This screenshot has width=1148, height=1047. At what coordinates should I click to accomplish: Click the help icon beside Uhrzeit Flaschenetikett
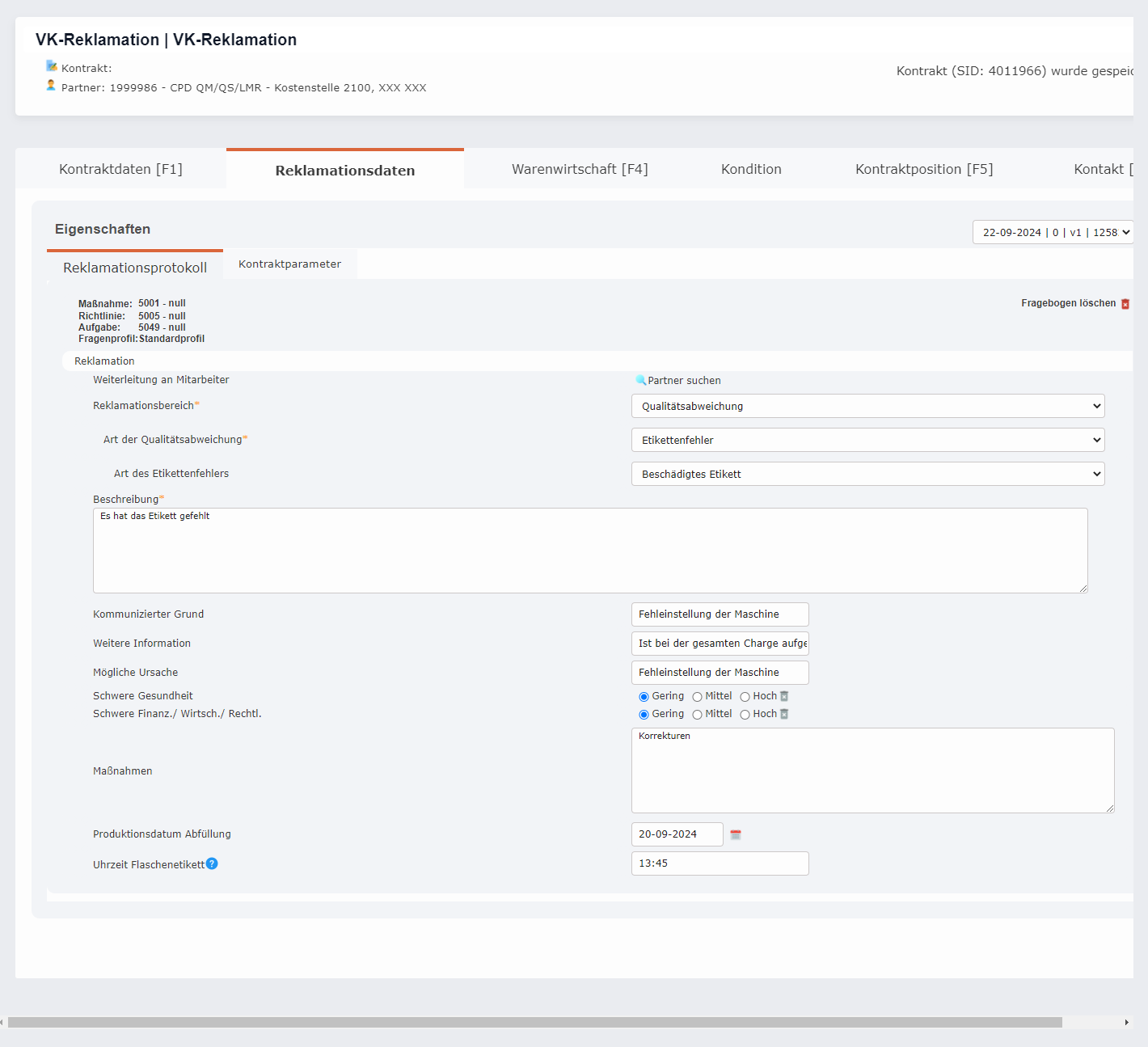pyautogui.click(x=212, y=863)
